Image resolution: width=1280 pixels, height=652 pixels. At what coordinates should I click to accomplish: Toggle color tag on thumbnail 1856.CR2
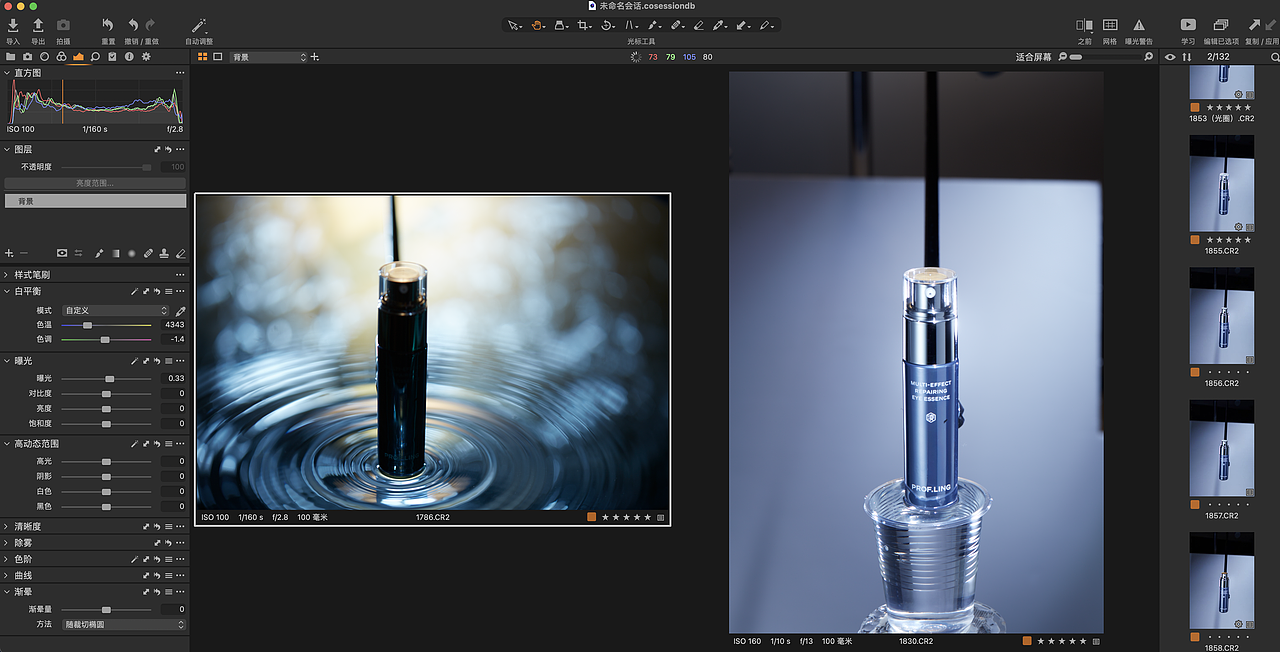click(1194, 372)
